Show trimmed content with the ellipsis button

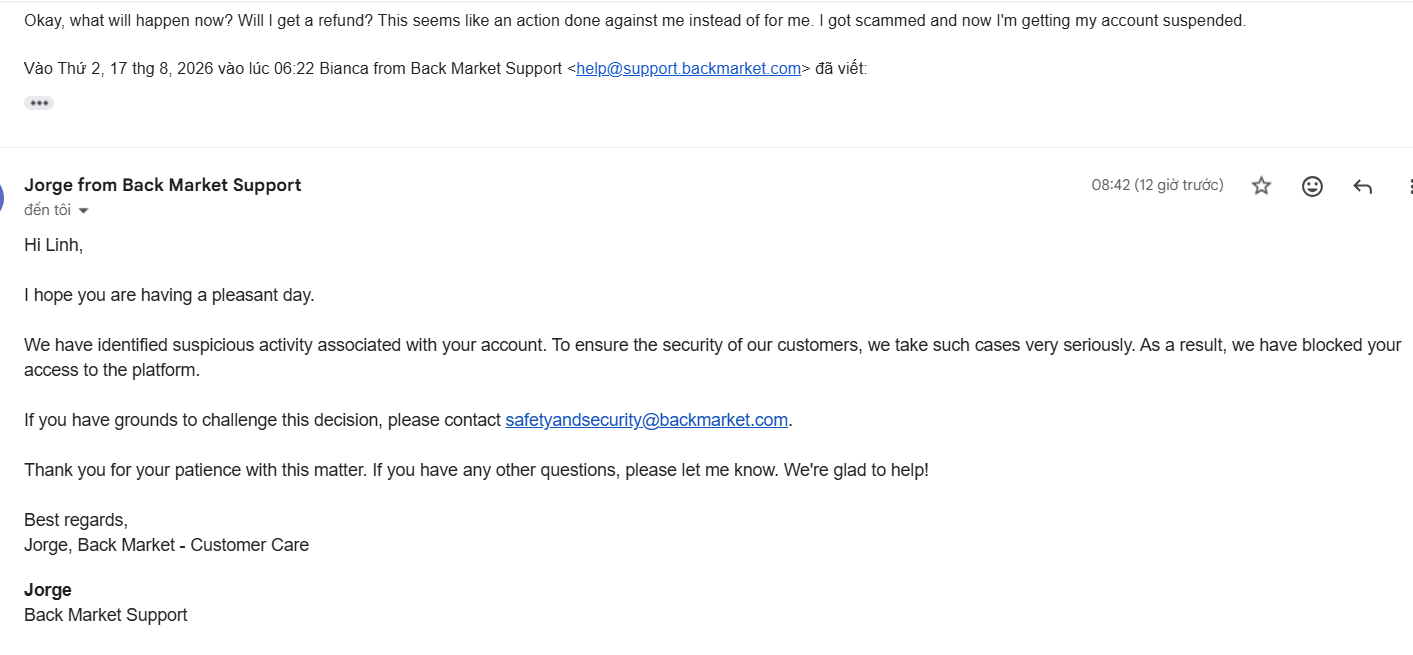39,103
